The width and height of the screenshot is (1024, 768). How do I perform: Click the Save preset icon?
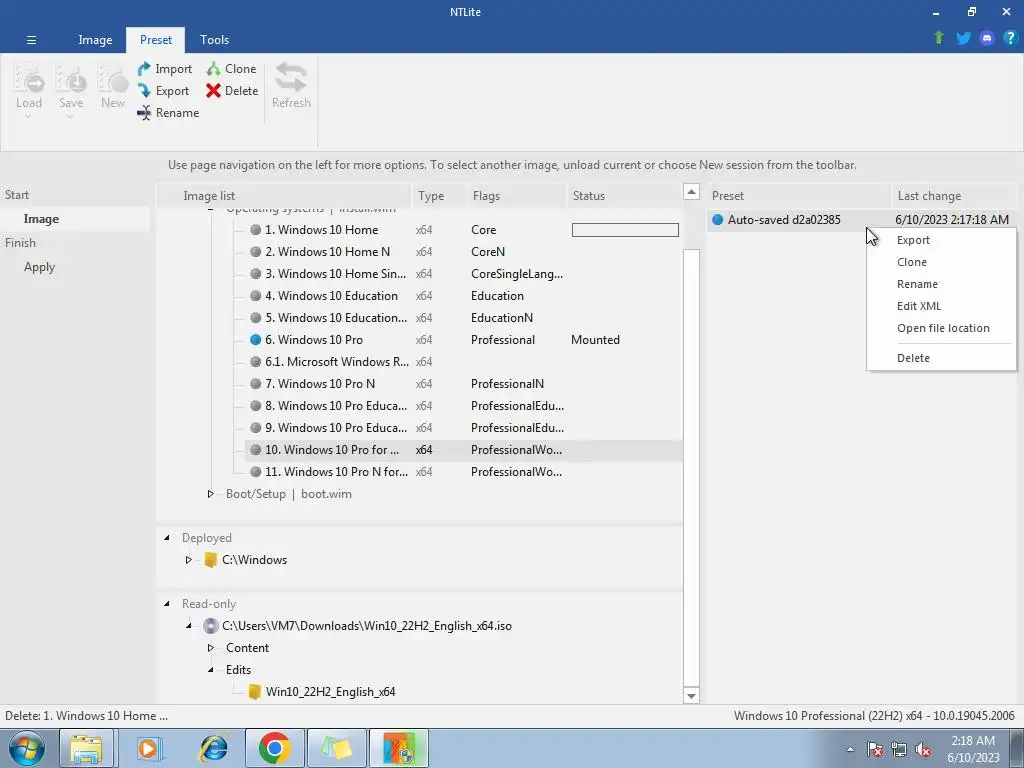coord(71,79)
